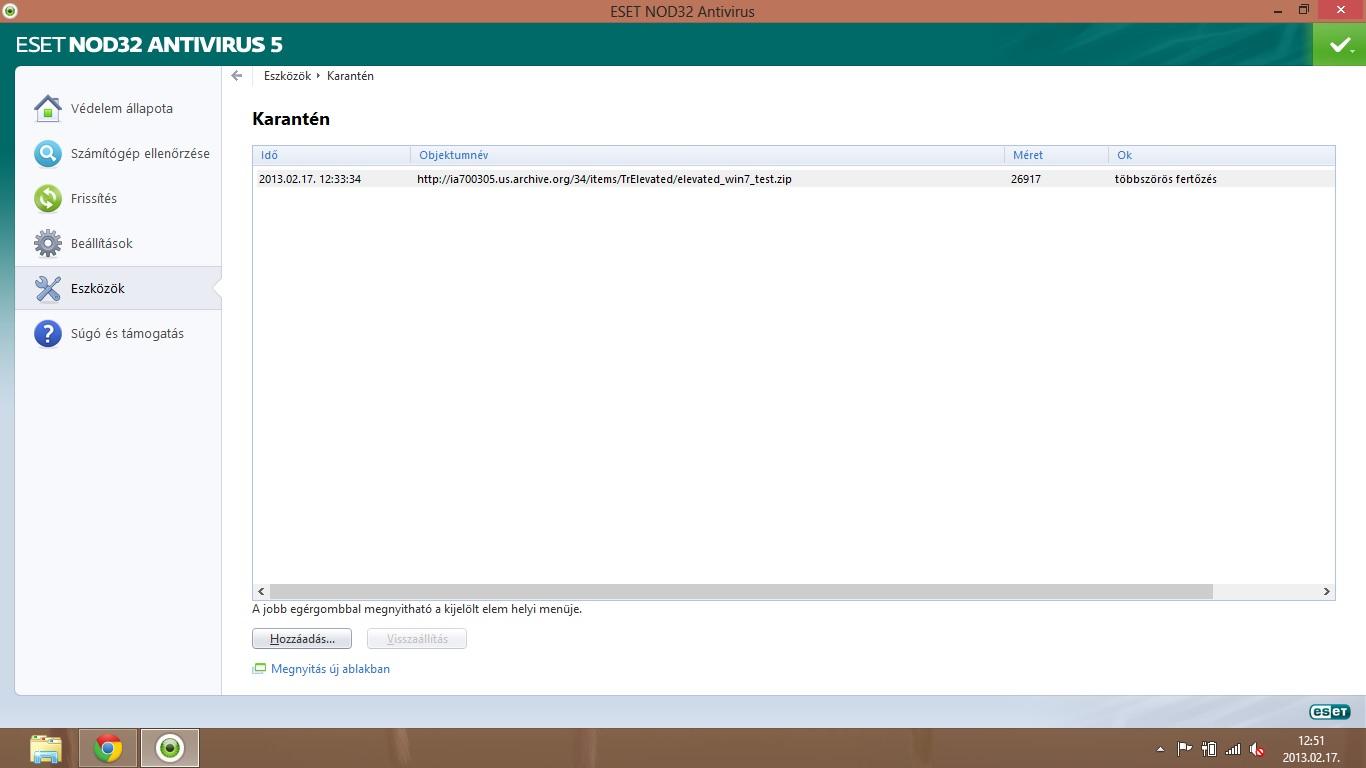
Task: Click the Karantén breadcrumb
Action: pos(350,76)
